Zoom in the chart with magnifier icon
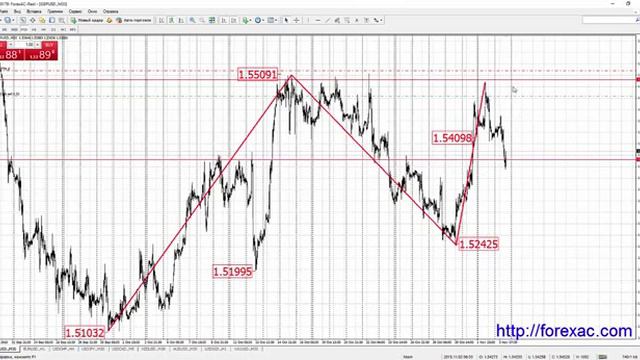 pos(192,20)
